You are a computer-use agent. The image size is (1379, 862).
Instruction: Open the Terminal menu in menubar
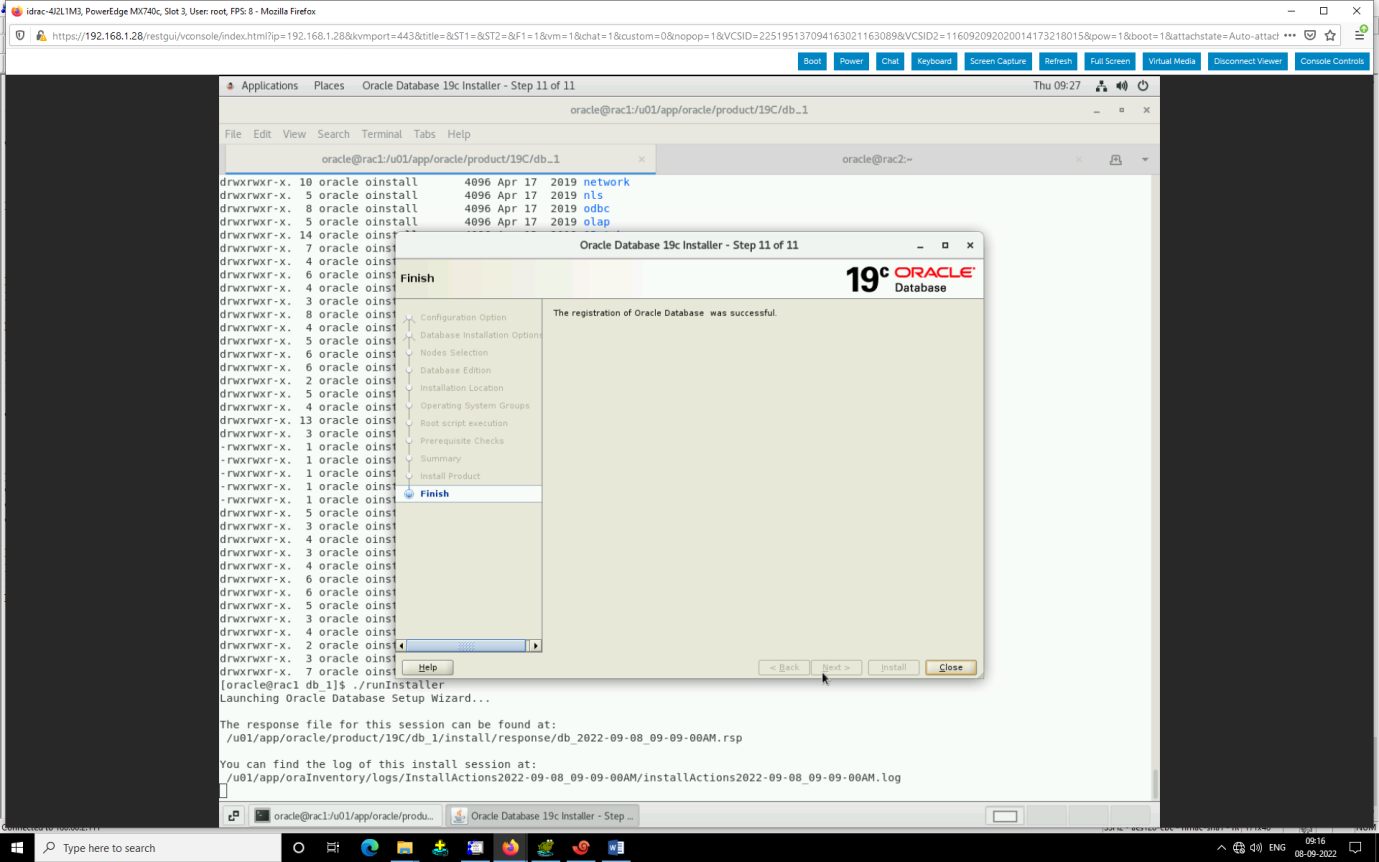coord(382,134)
